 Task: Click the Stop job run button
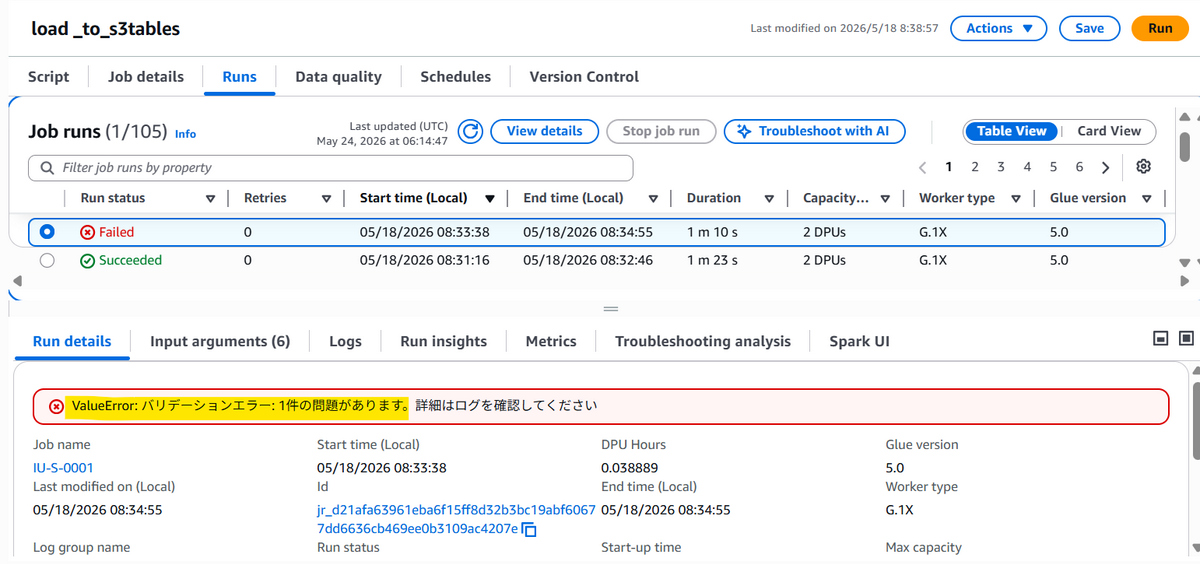[x=661, y=131]
